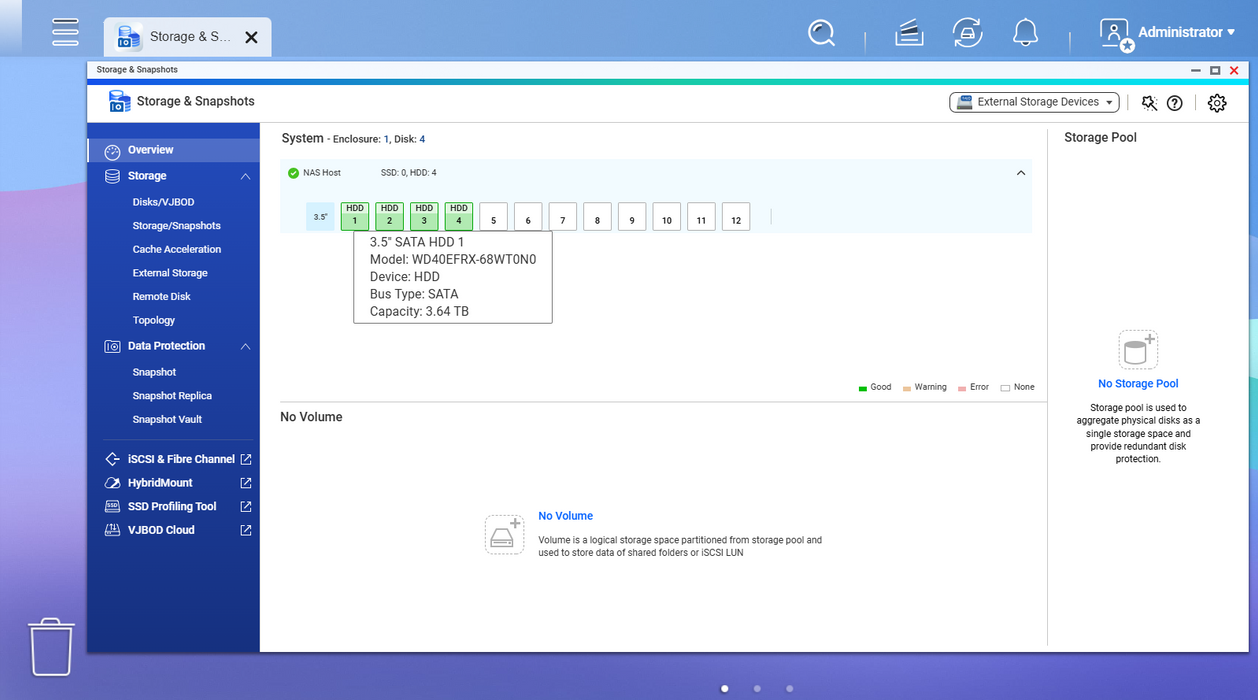Viewport: 1258px width, 700px height.
Task: Open background tasks icon in top bar
Action: 909,33
